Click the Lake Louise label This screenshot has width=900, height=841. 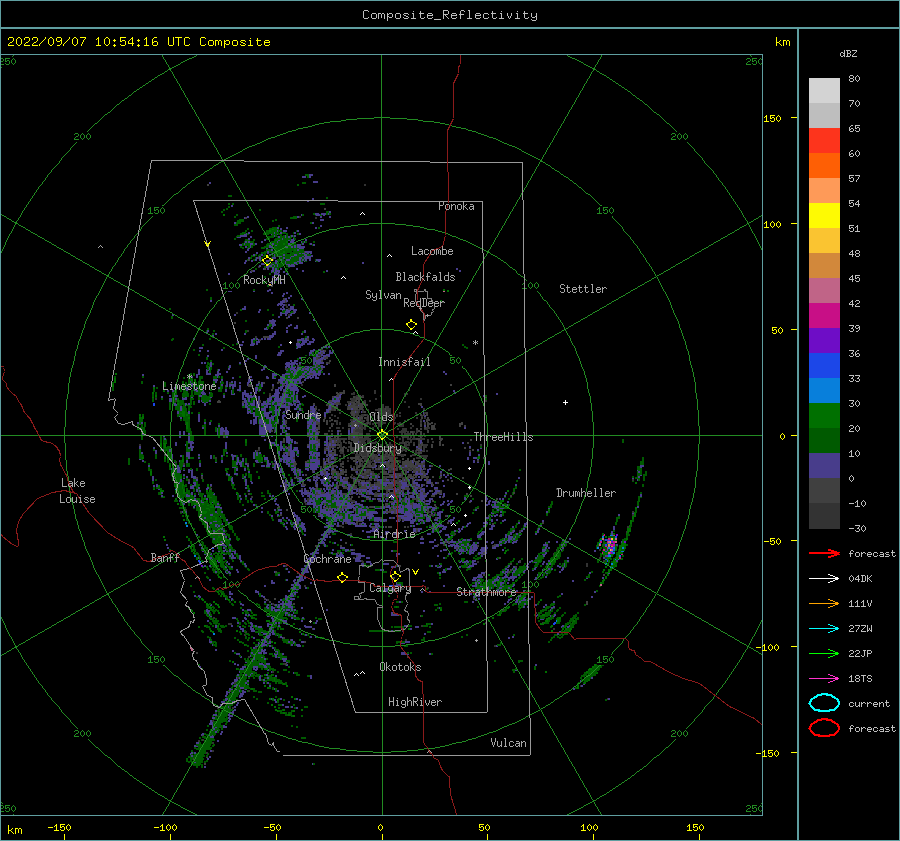pyautogui.click(x=77, y=491)
